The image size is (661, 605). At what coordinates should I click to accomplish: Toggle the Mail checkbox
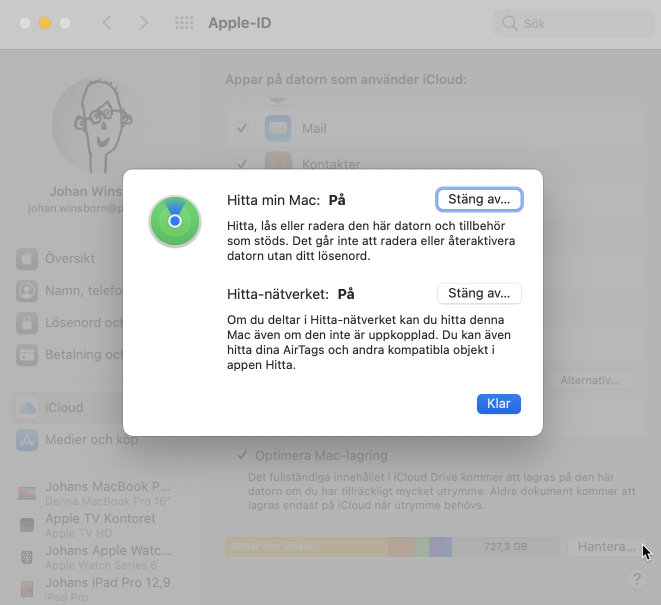[x=242, y=128]
